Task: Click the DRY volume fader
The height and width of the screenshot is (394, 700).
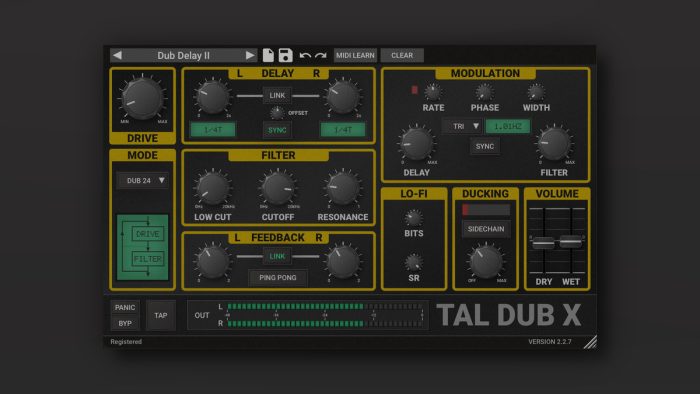Action: (544, 243)
